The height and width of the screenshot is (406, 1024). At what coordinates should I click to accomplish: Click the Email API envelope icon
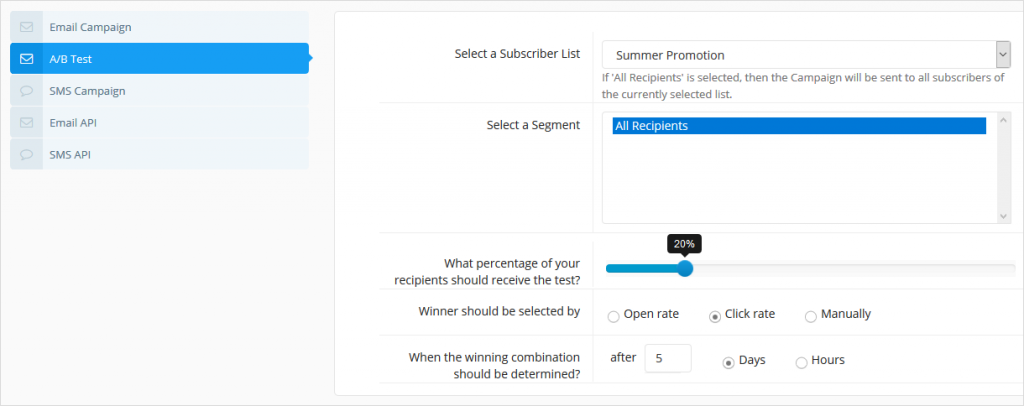26,123
